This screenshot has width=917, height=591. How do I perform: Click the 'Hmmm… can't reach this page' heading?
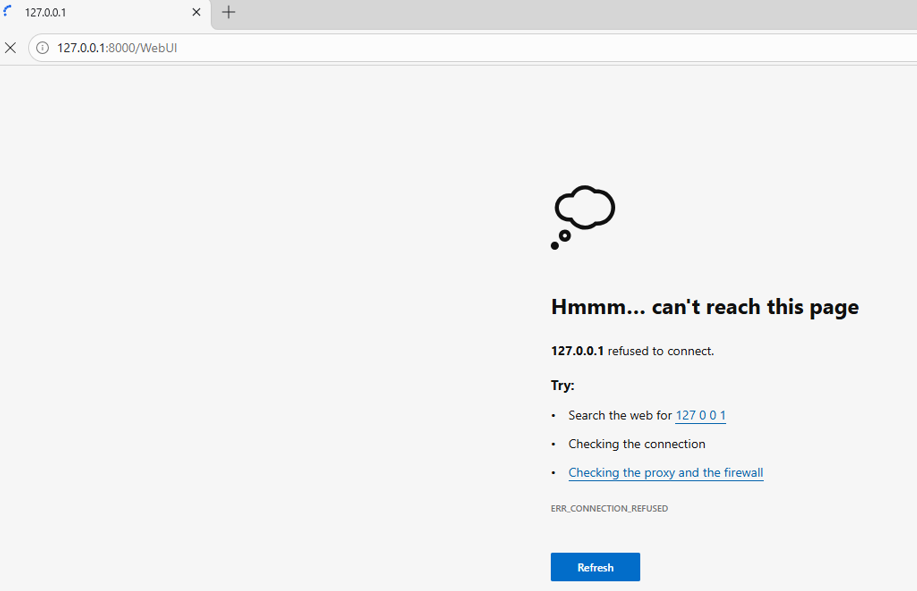(x=705, y=307)
